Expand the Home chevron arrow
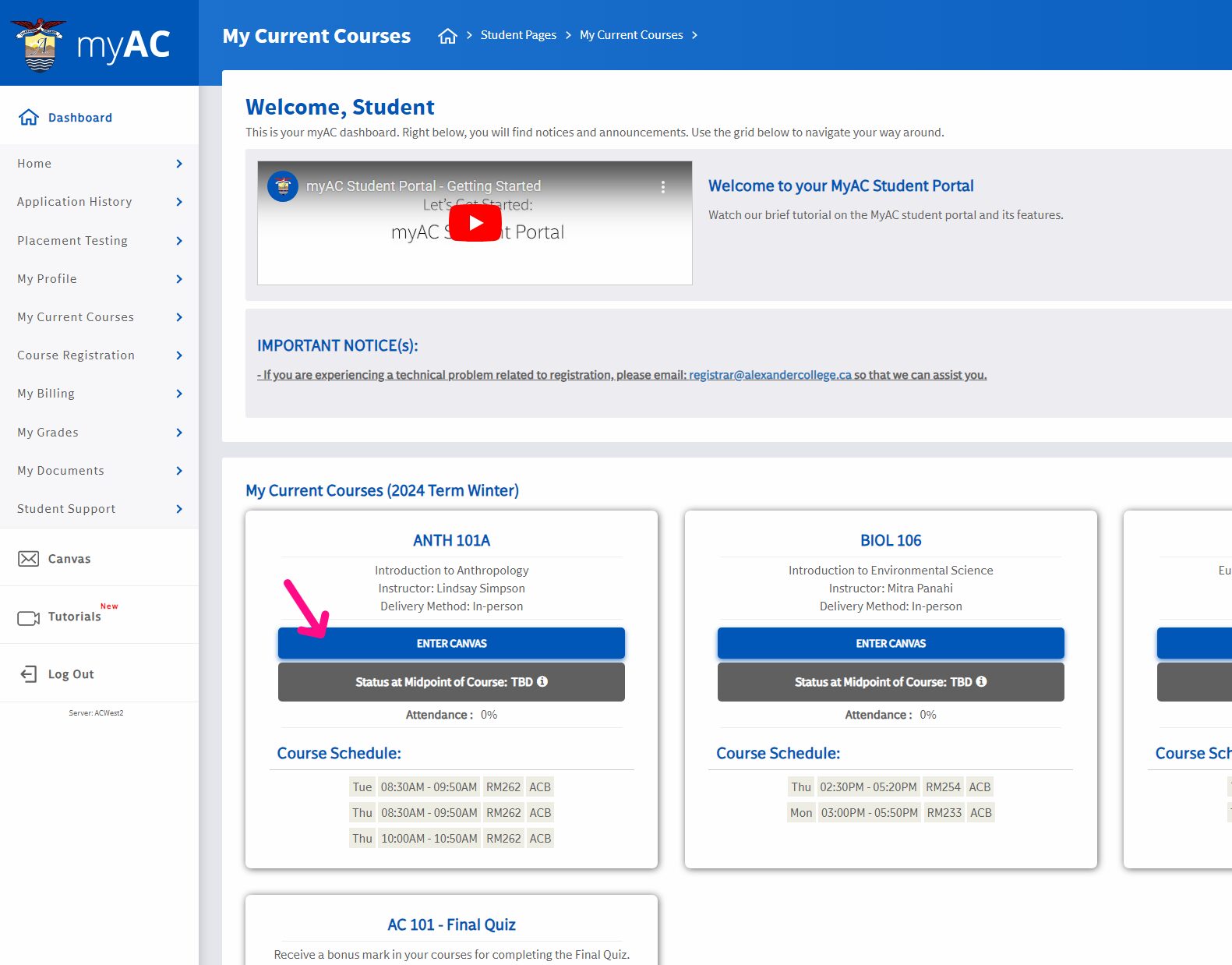This screenshot has height=965, width=1232. tap(179, 164)
